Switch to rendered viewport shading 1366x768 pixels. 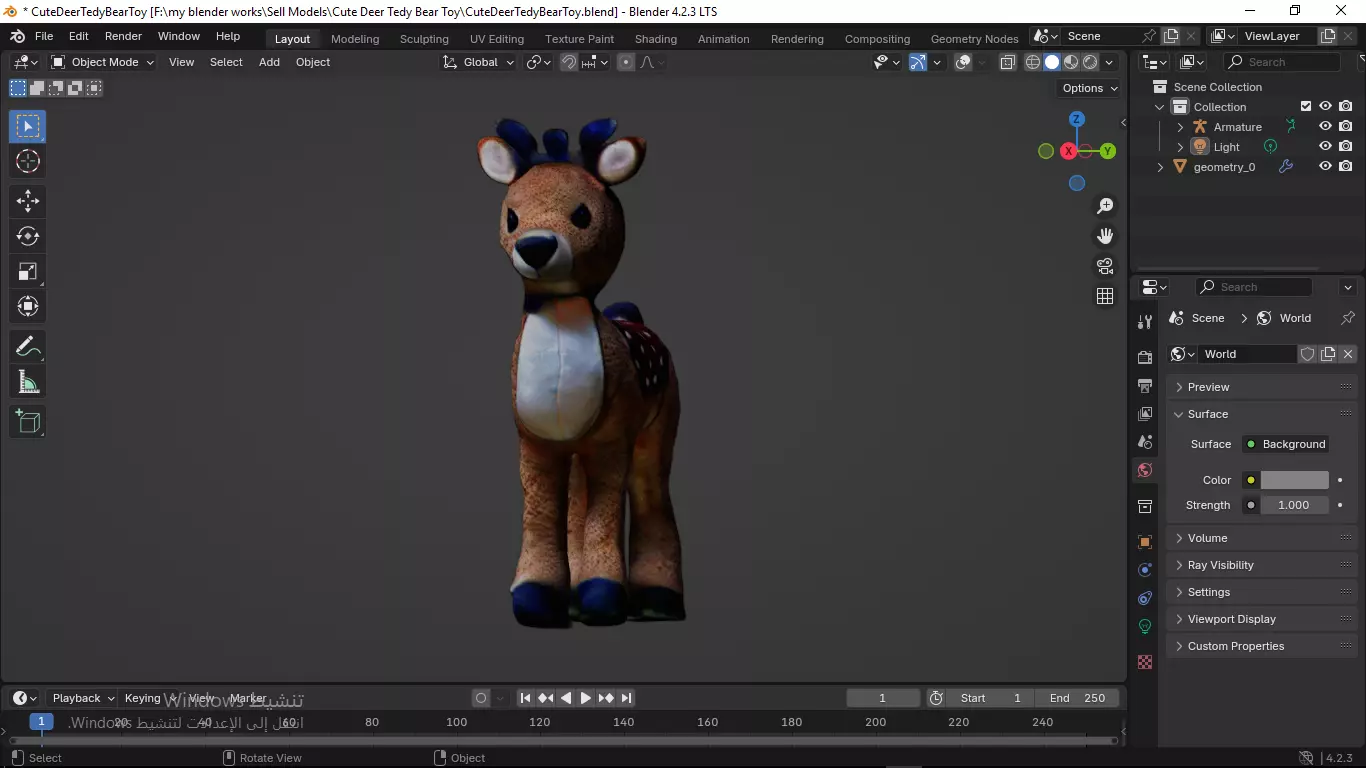[x=1090, y=62]
